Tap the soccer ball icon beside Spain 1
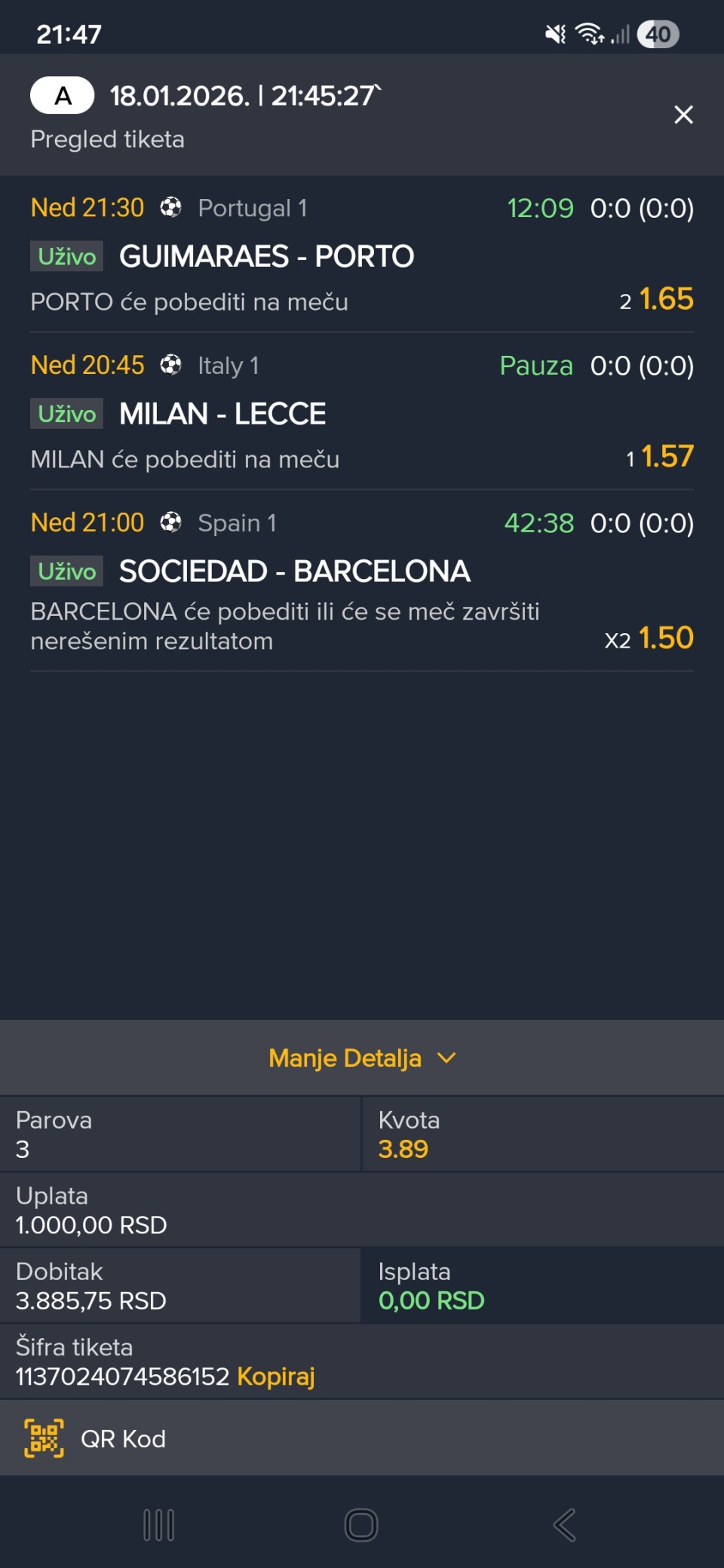 click(x=171, y=522)
